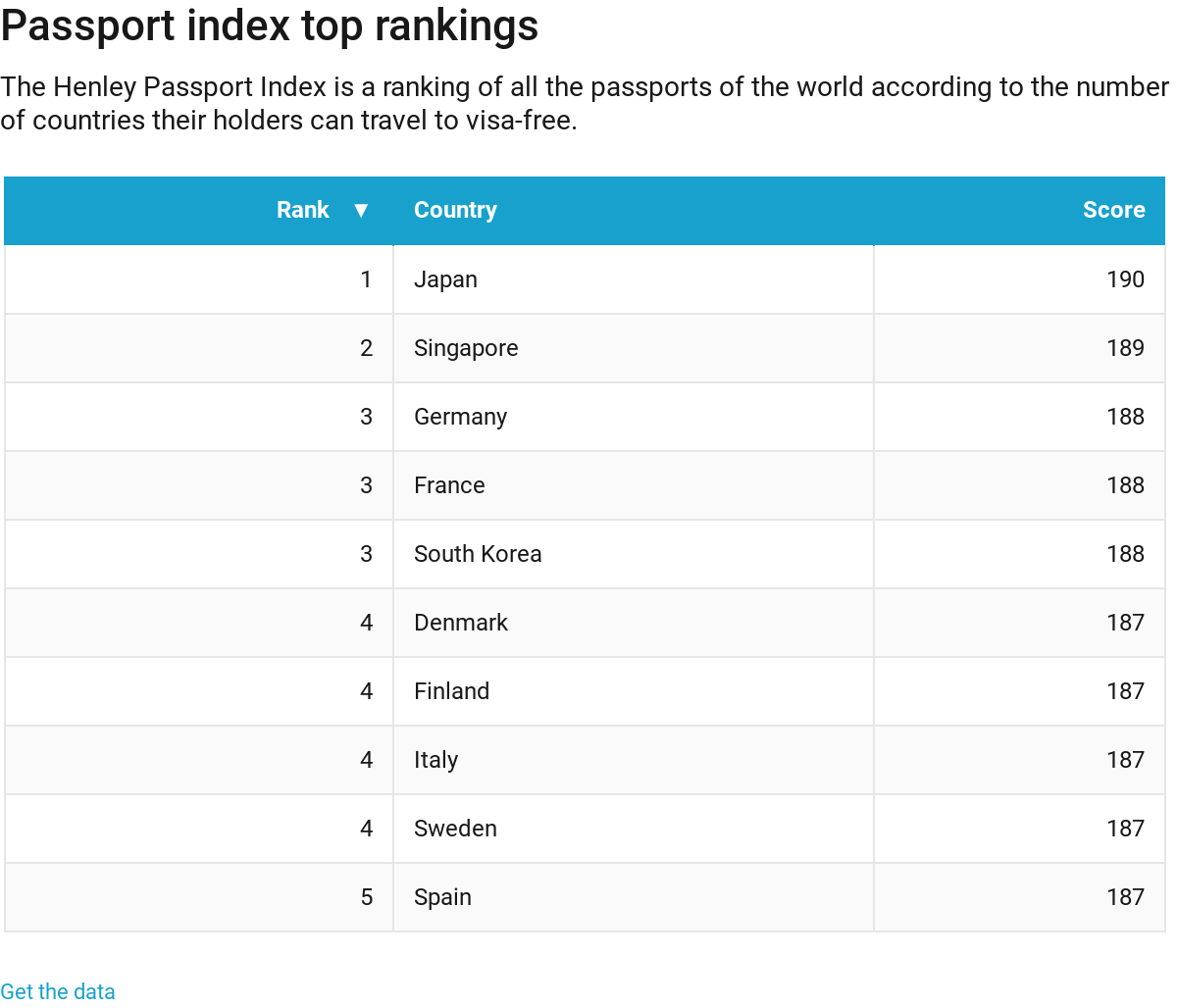Click the sort arrow beside Rank
This screenshot has height=1008, width=1177.
pos(361,210)
